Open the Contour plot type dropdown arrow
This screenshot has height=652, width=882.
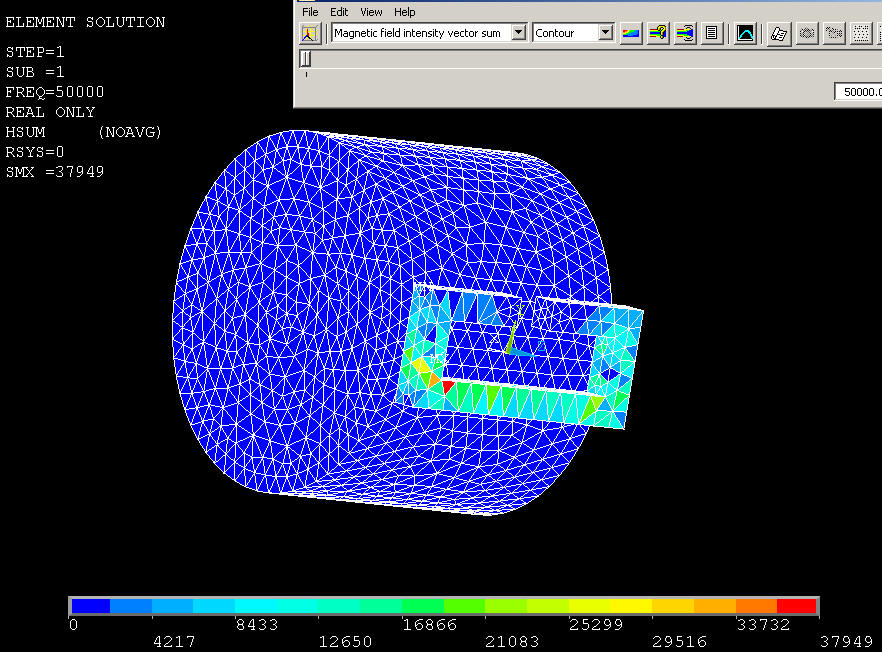(605, 33)
